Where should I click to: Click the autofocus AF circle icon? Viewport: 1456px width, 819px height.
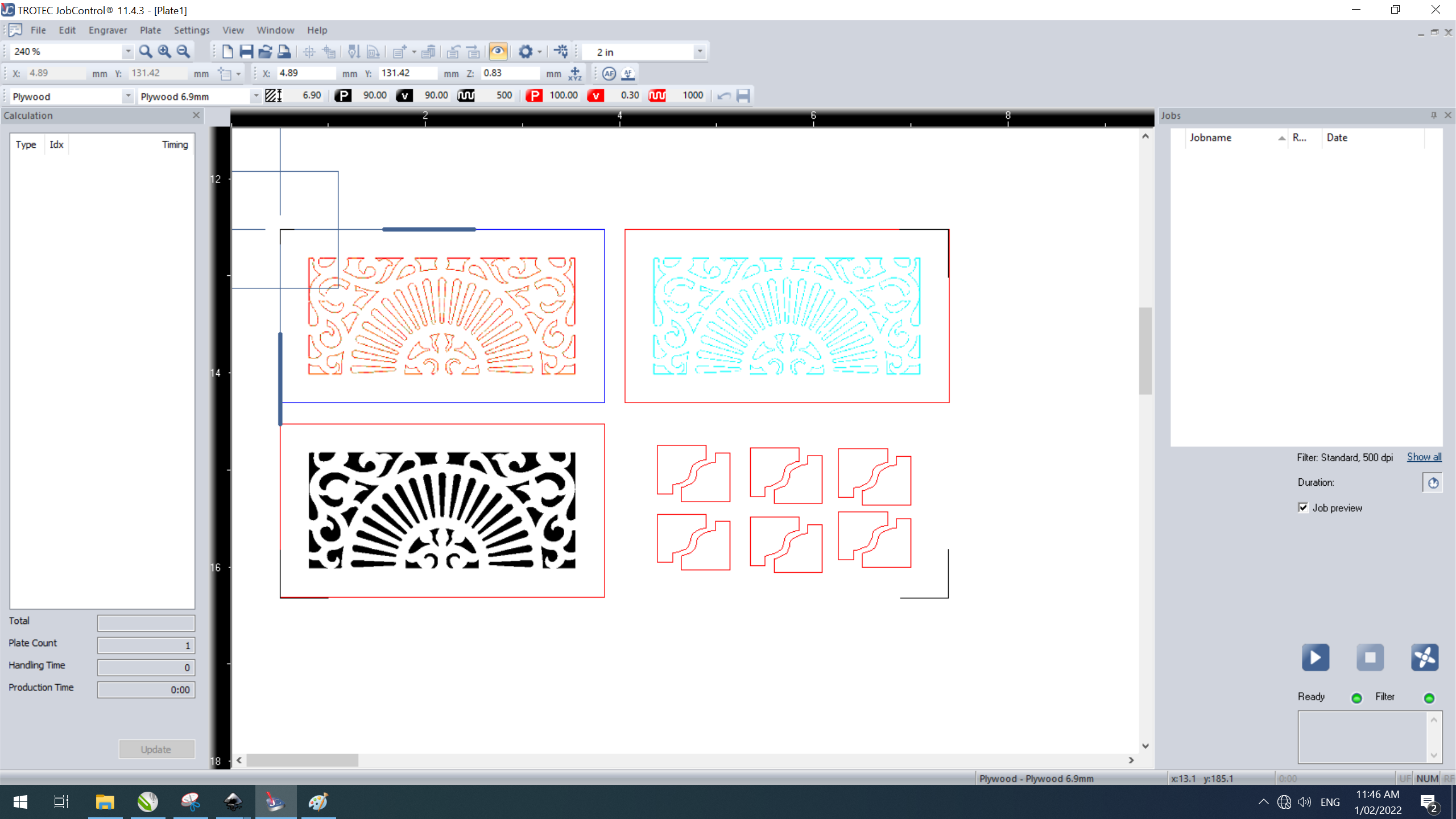click(x=609, y=73)
